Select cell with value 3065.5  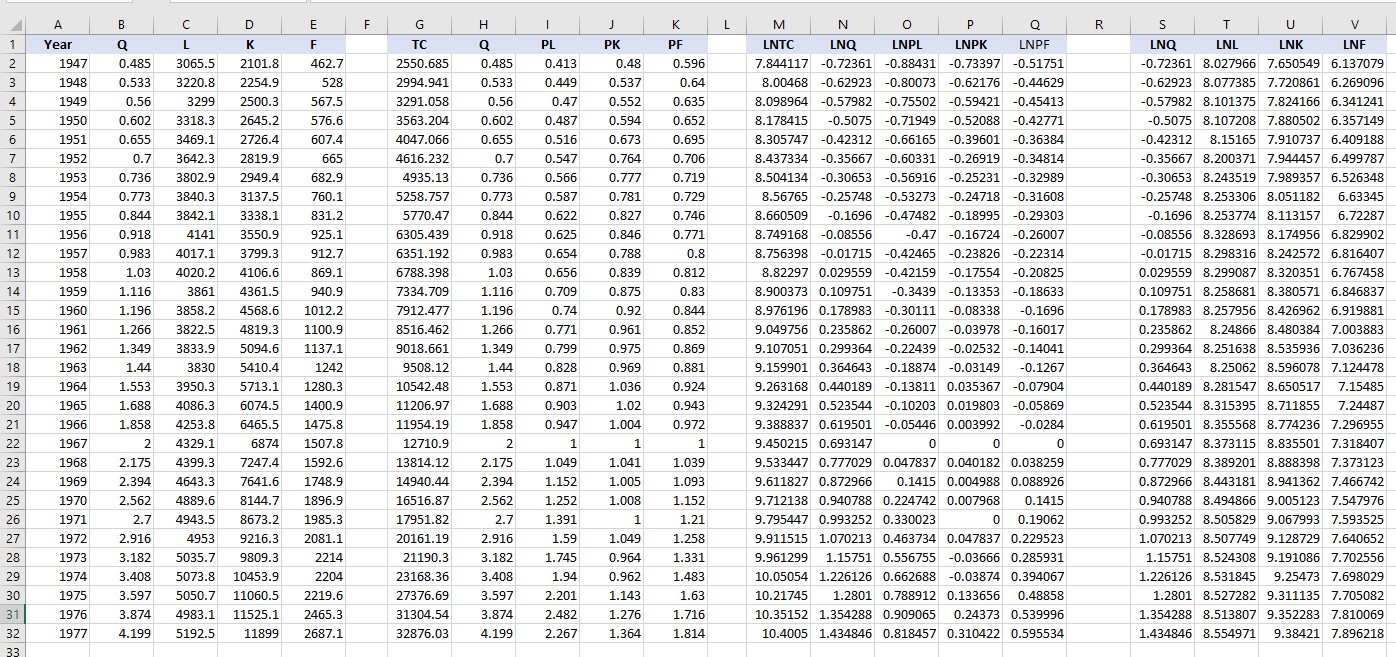coord(186,63)
